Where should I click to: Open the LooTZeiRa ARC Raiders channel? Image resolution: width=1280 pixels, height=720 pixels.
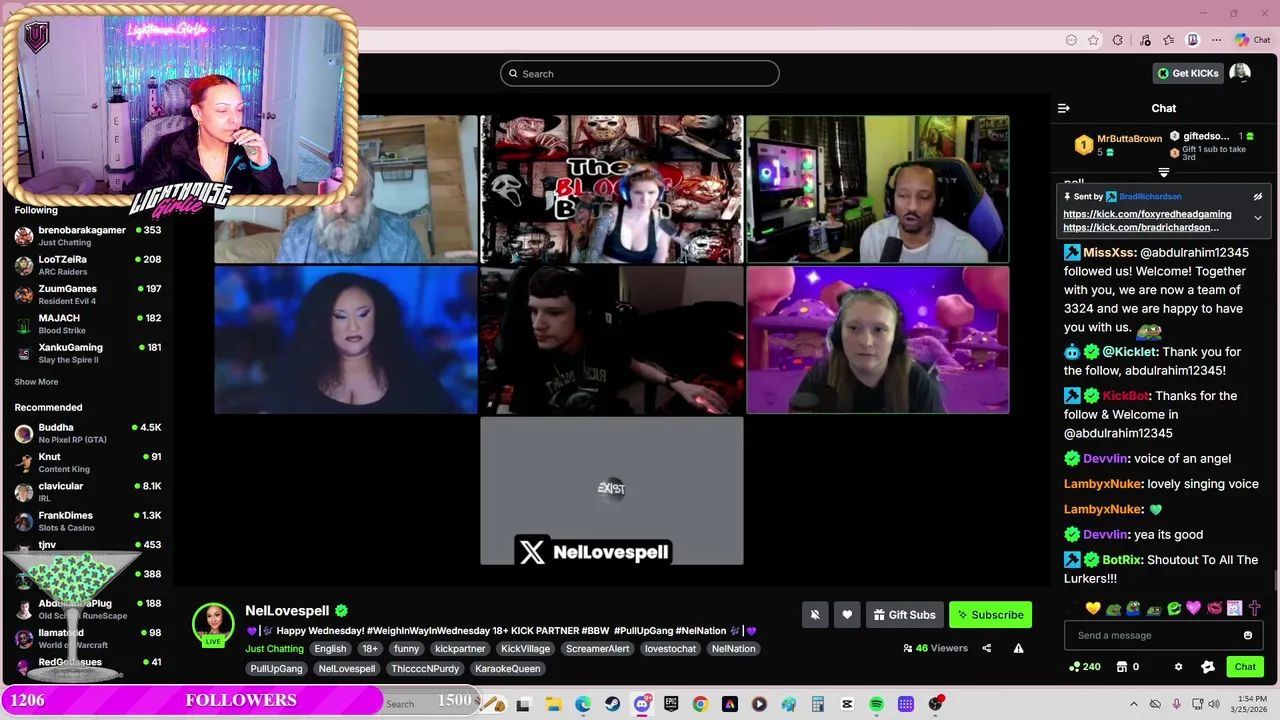tap(88, 265)
